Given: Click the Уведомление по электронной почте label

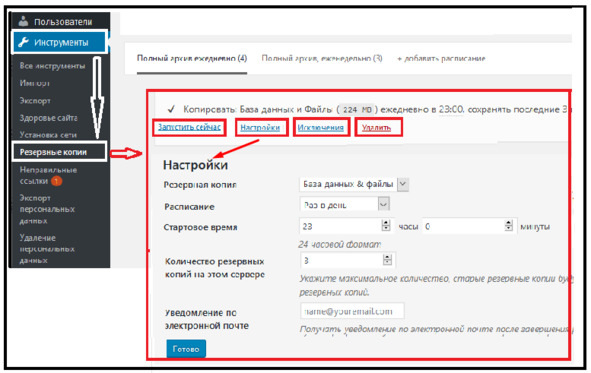Looking at the screenshot, I should click(207, 319).
